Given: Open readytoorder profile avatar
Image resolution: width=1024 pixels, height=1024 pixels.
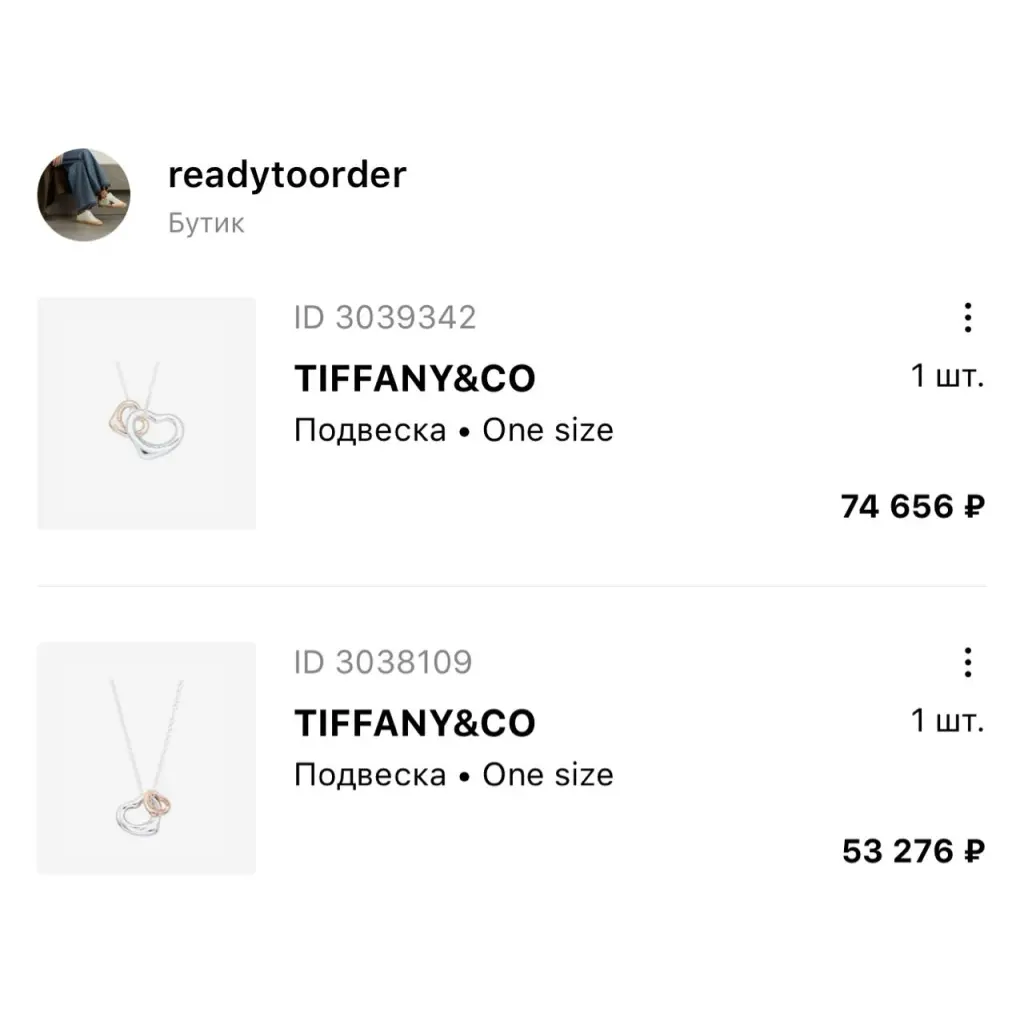Looking at the screenshot, I should click(84, 195).
